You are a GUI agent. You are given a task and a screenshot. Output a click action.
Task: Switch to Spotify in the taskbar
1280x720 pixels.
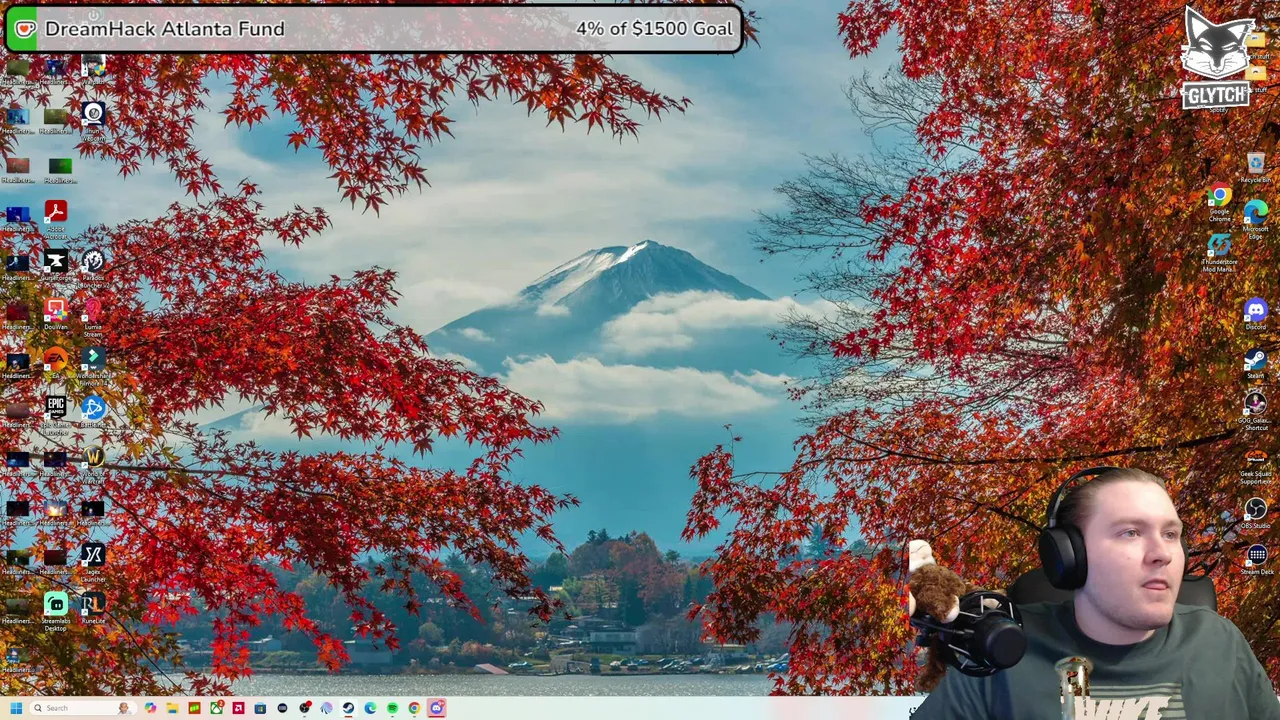tap(392, 708)
